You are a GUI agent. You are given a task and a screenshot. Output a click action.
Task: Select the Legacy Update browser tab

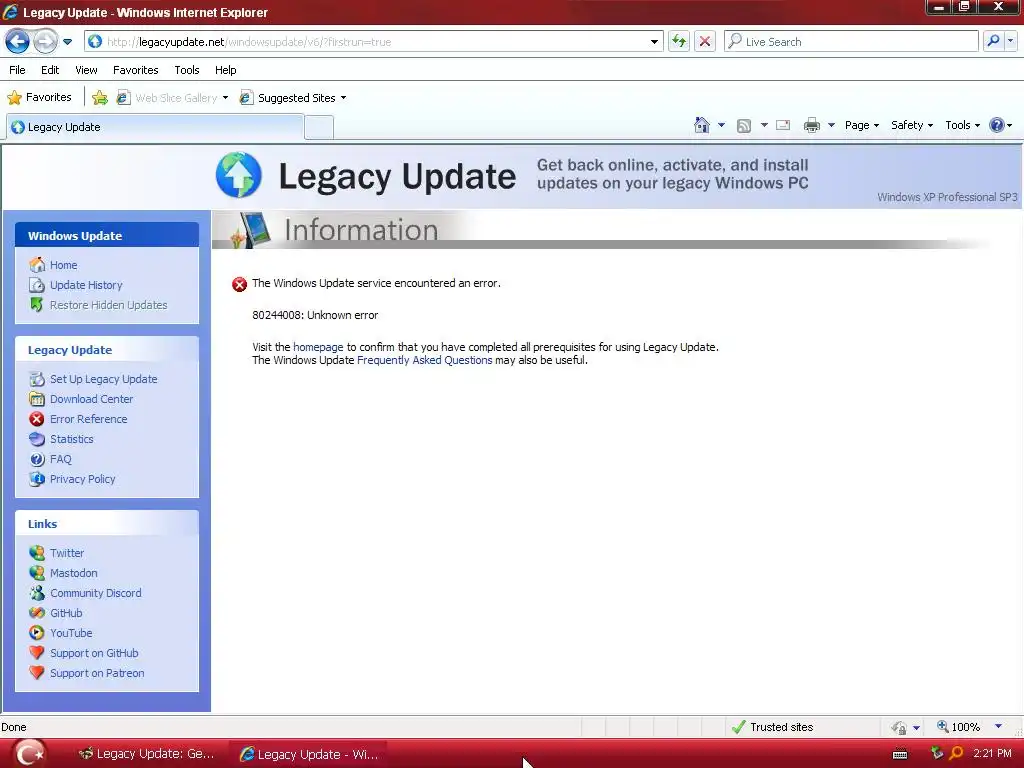point(155,127)
